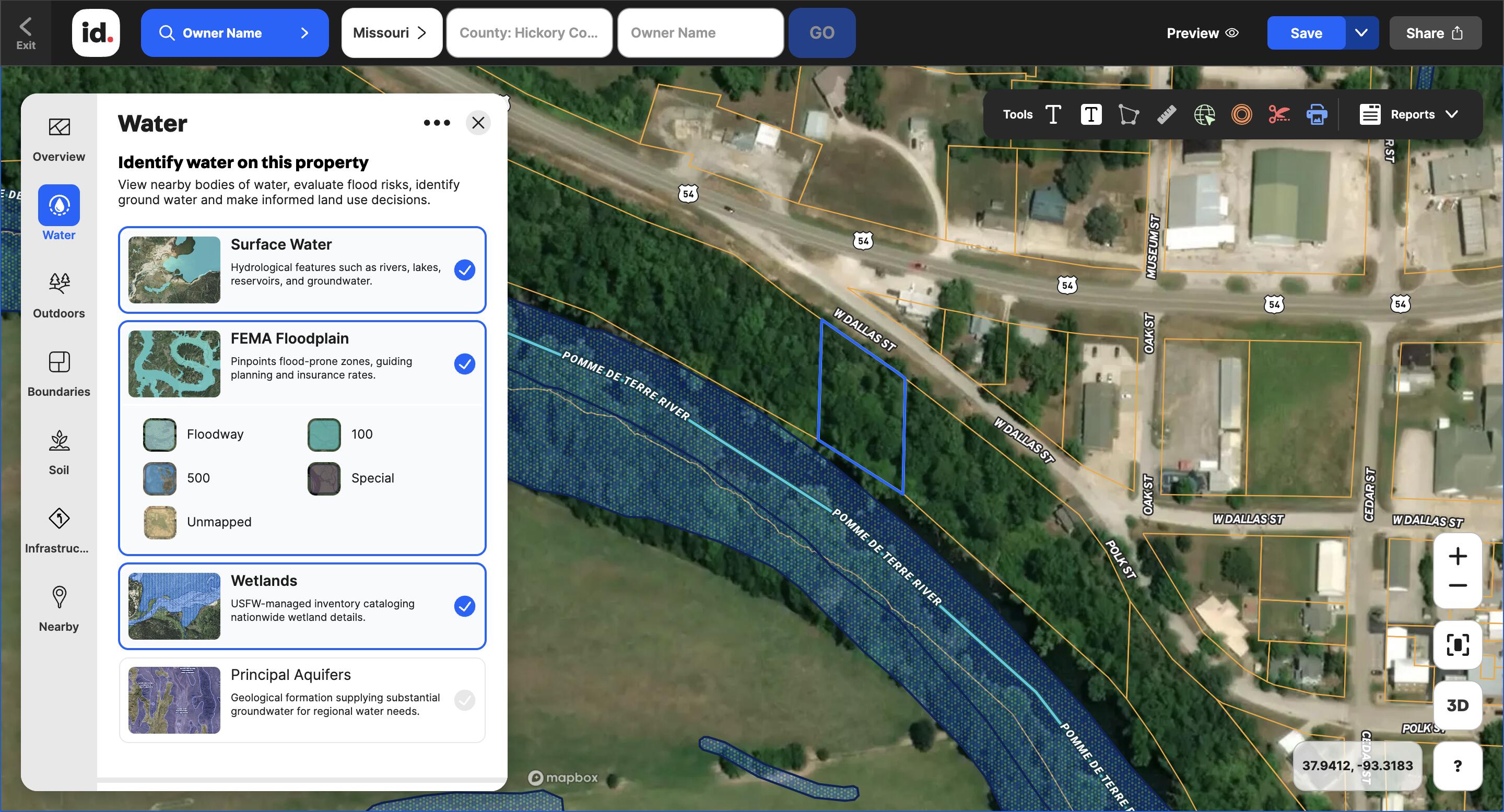Screen dimensions: 1504x812
Task: Select the orange concentric rings radius tool
Action: pos(1241,114)
